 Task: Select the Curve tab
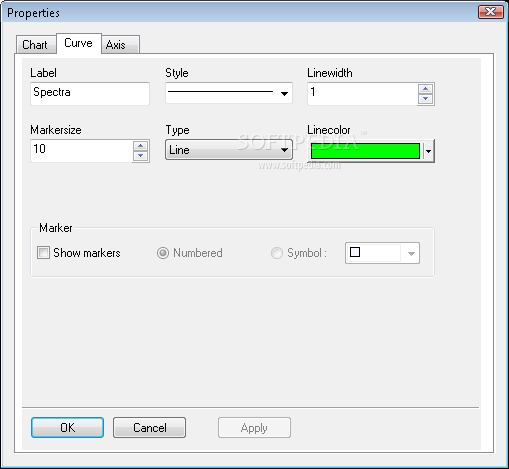79,43
